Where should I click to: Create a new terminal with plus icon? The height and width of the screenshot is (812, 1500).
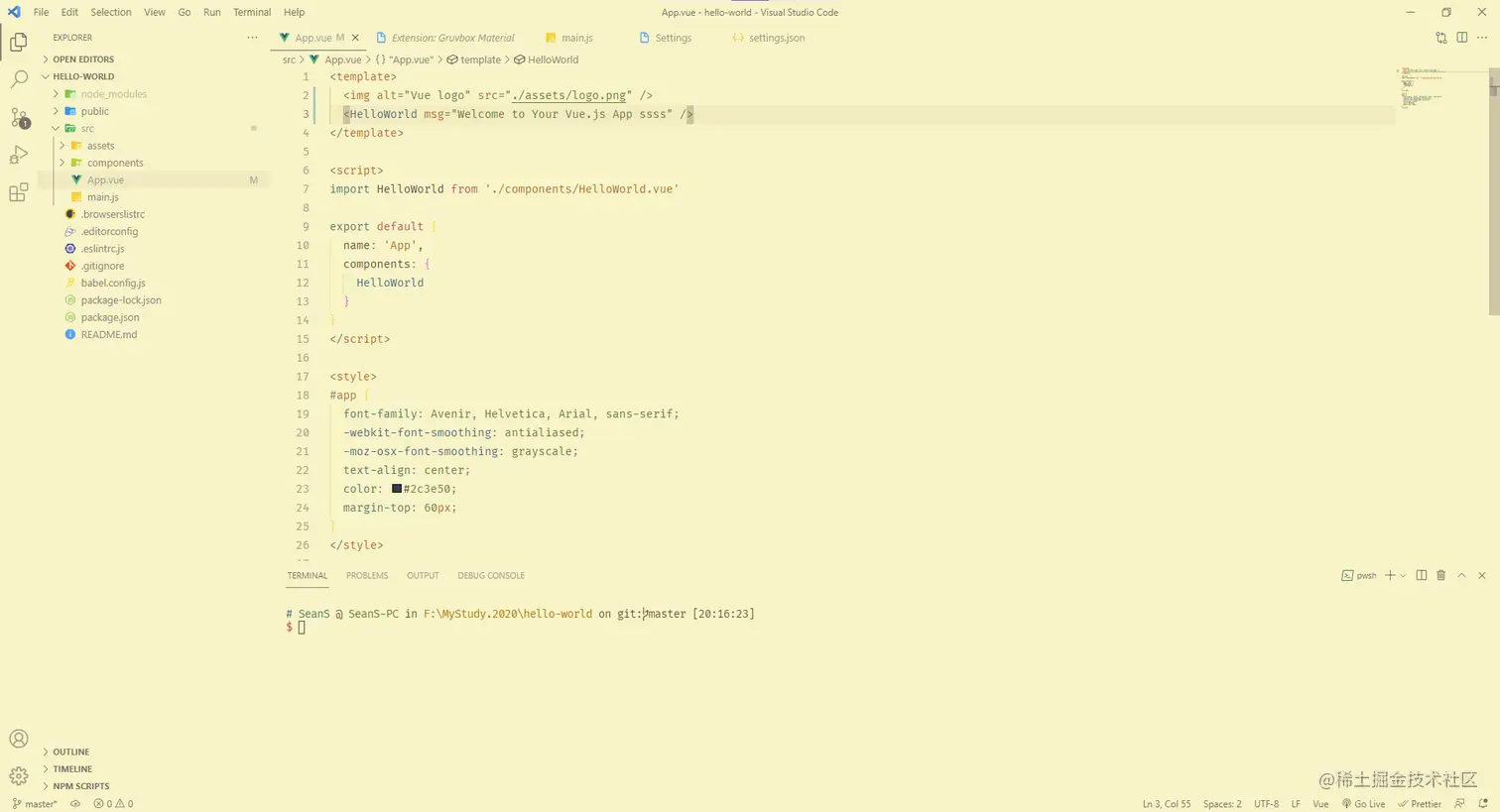[1390, 575]
